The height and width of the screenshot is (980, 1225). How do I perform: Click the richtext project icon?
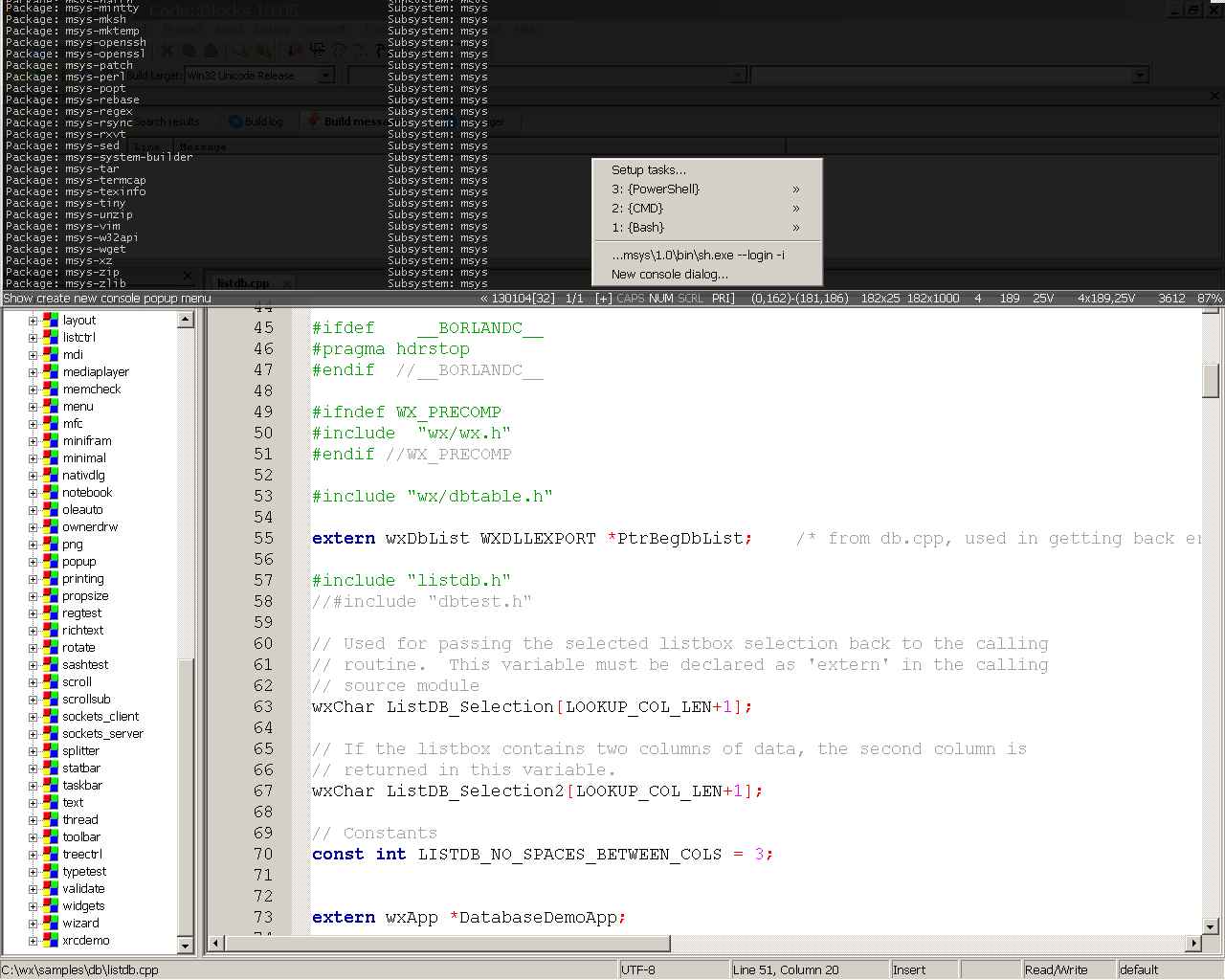[x=51, y=630]
